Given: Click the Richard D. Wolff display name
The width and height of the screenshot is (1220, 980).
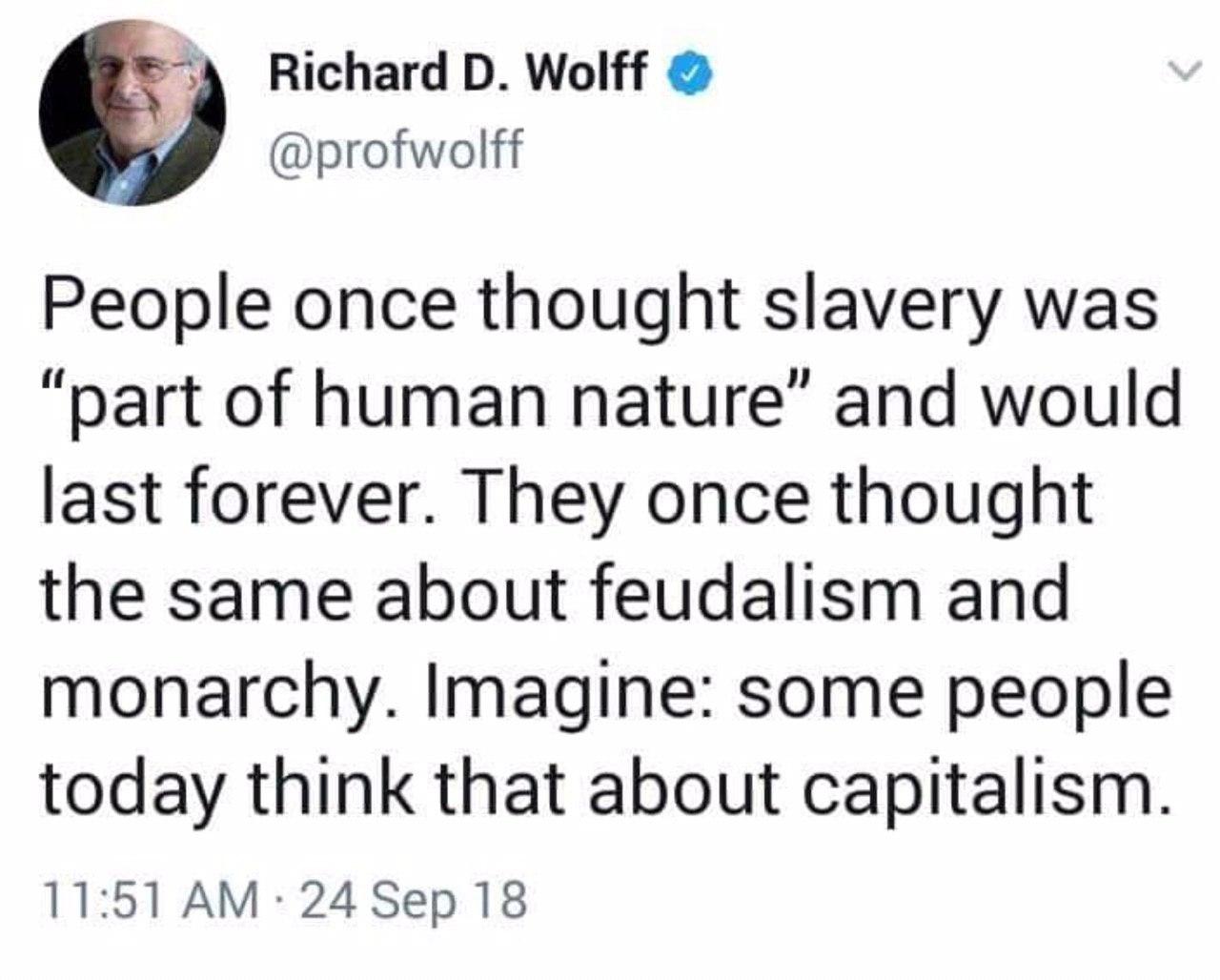Looking at the screenshot, I should (458, 72).
